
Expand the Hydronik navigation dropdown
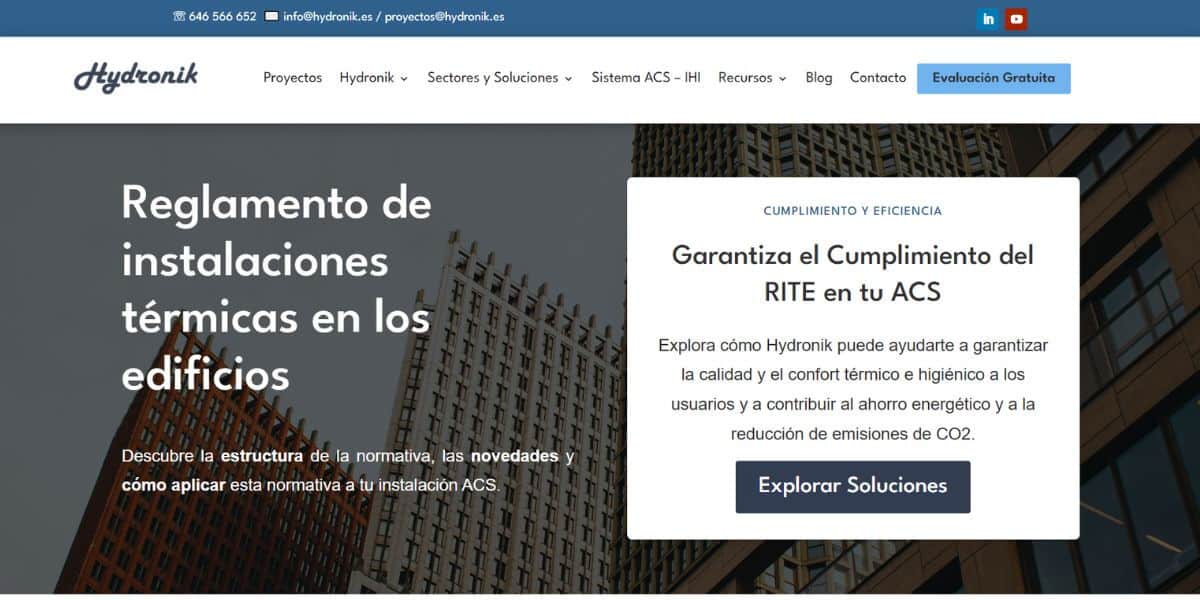click(373, 77)
